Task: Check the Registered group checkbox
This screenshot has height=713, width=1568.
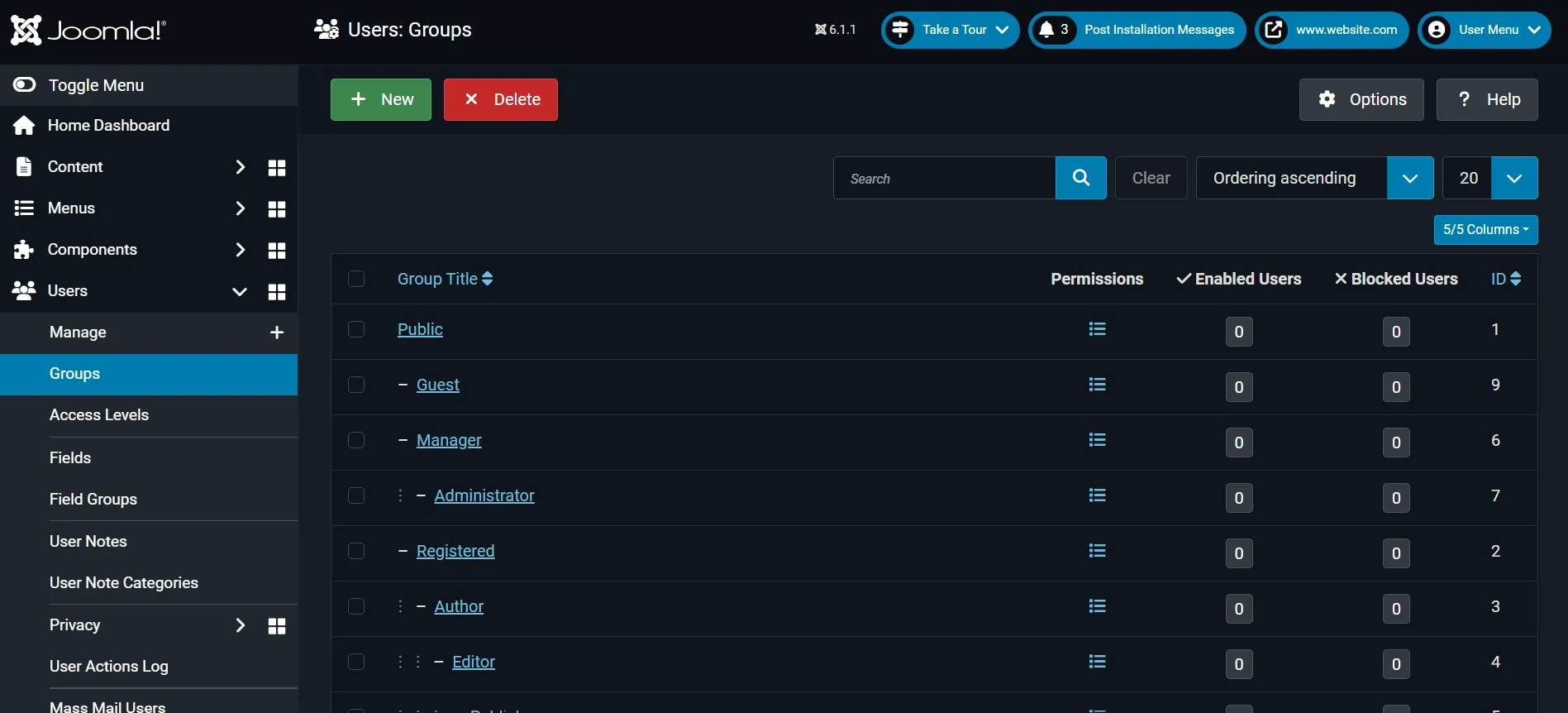Action: tap(356, 551)
